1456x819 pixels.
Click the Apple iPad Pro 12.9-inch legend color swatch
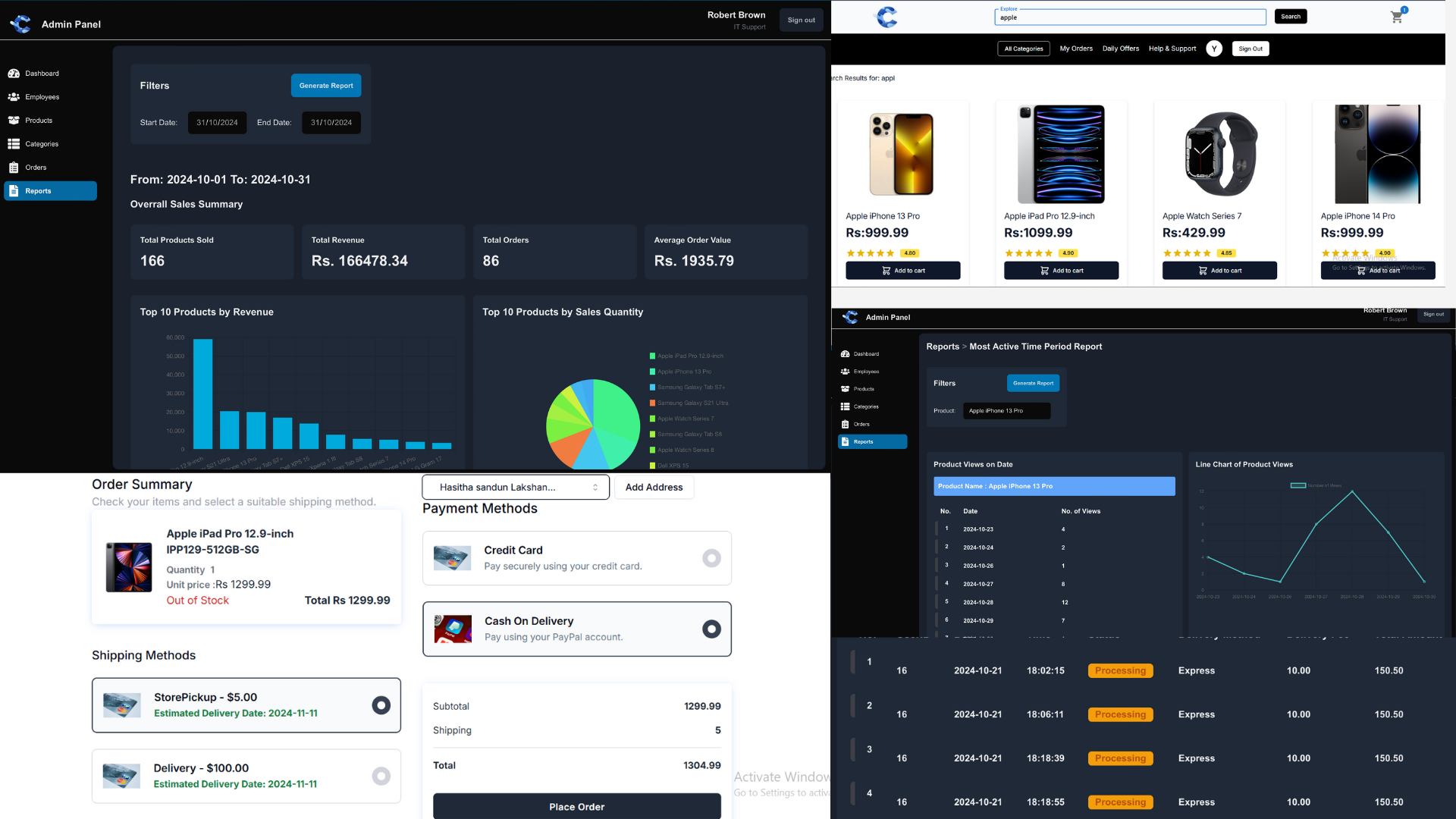pyautogui.click(x=652, y=356)
